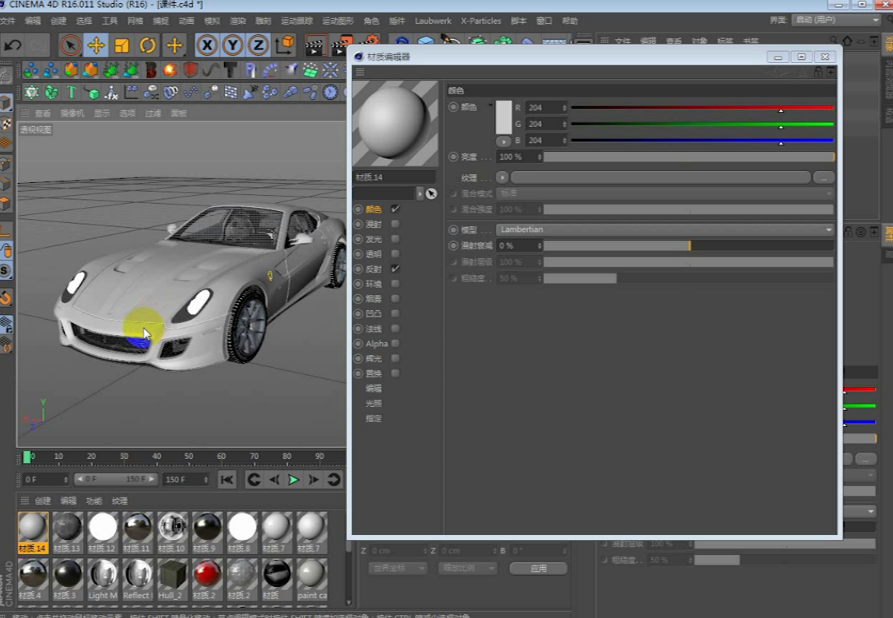Image resolution: width=893 pixels, height=618 pixels.
Task: Enable the 置换 channel checkbox
Action: click(x=395, y=373)
